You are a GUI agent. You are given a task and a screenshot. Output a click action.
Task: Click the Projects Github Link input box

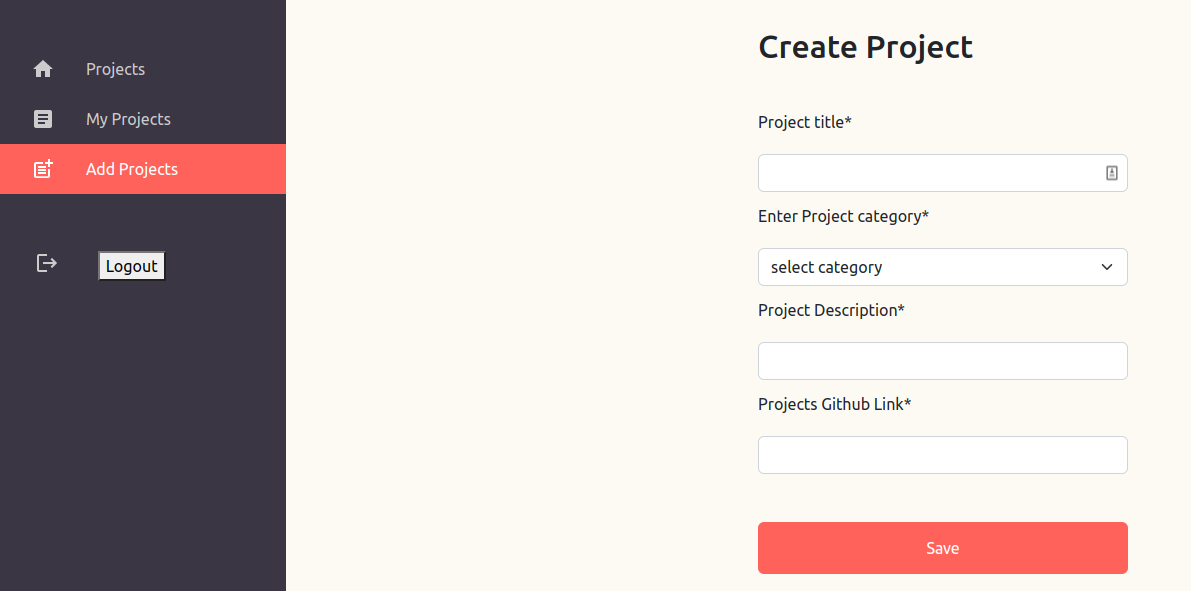pyautogui.click(x=942, y=454)
